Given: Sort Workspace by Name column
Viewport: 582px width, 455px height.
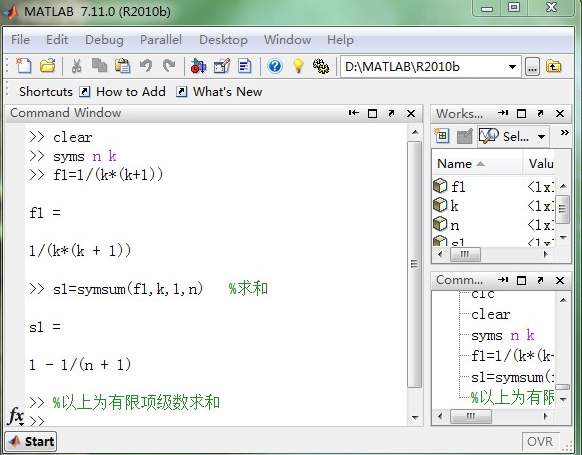Looking at the screenshot, I should tap(477, 164).
